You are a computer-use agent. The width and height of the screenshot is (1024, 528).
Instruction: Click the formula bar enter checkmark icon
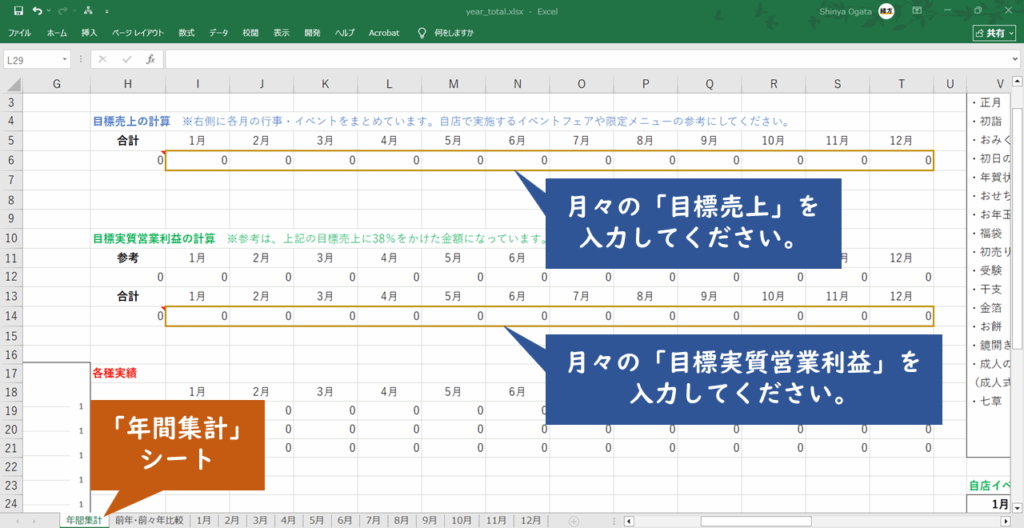[x=126, y=60]
